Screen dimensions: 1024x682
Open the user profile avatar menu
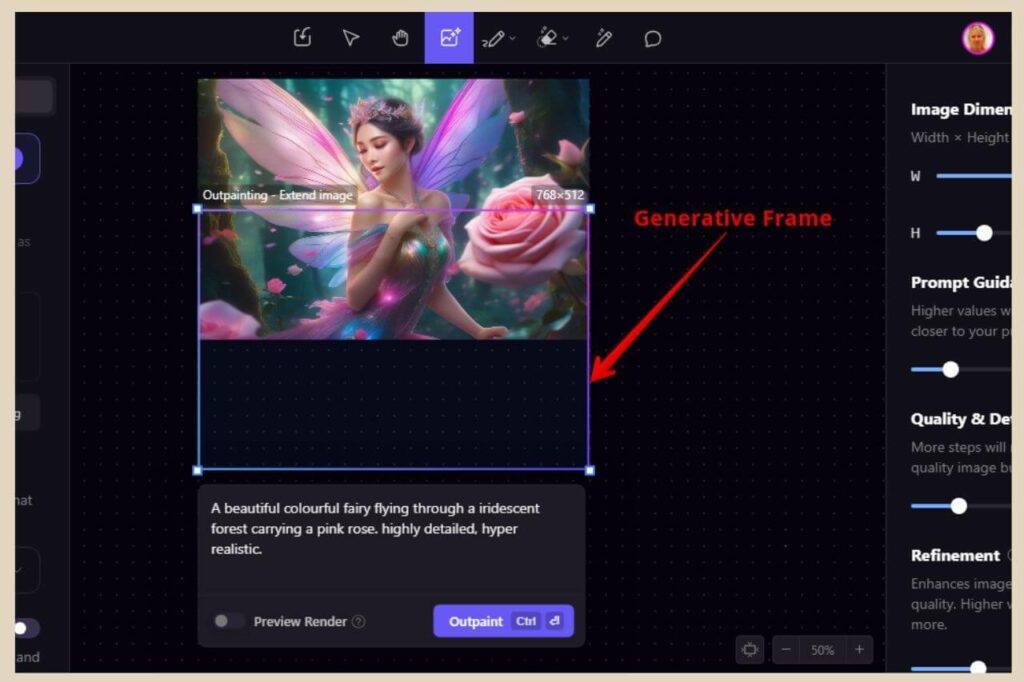pyautogui.click(x=978, y=38)
